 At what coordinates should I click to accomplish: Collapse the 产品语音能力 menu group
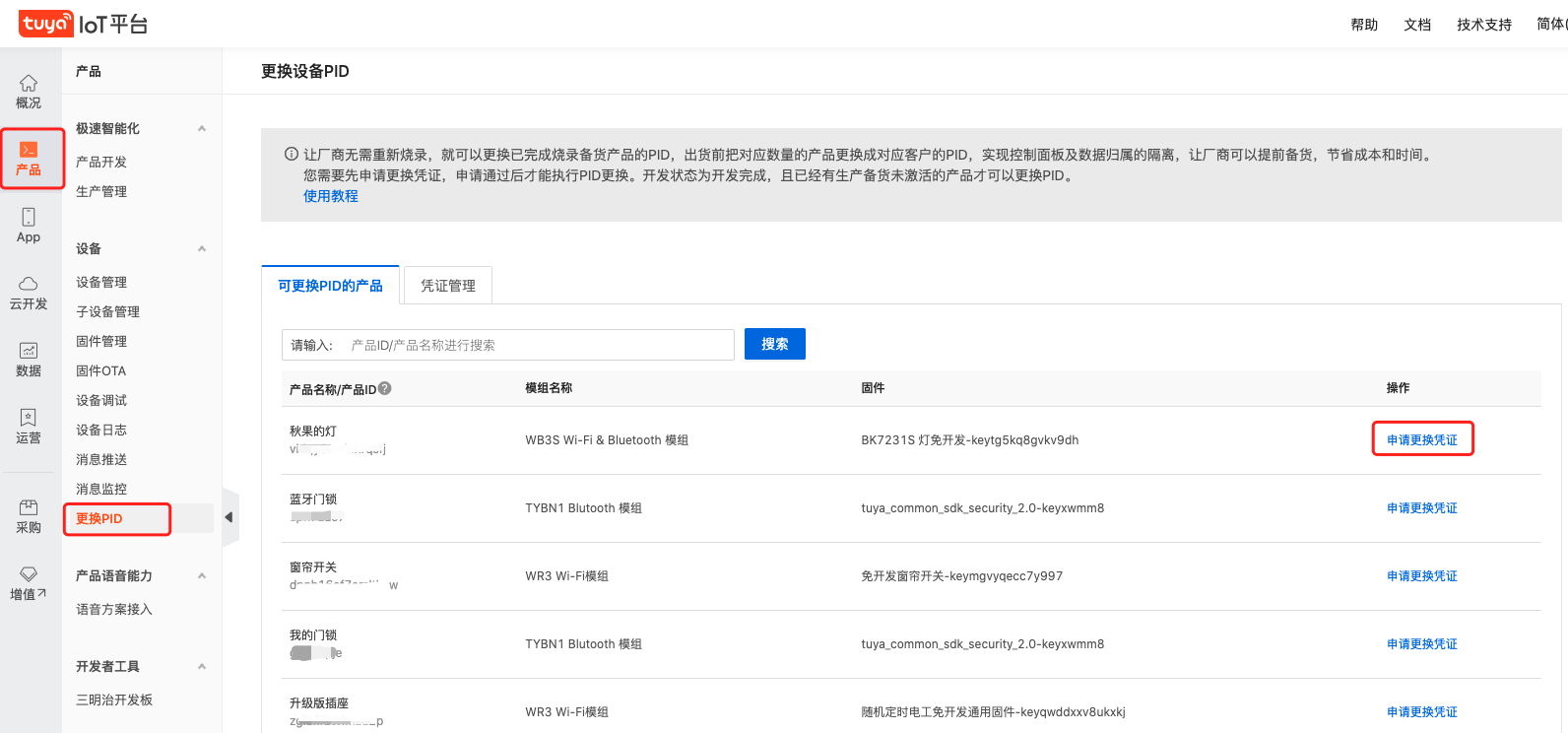pyautogui.click(x=202, y=576)
